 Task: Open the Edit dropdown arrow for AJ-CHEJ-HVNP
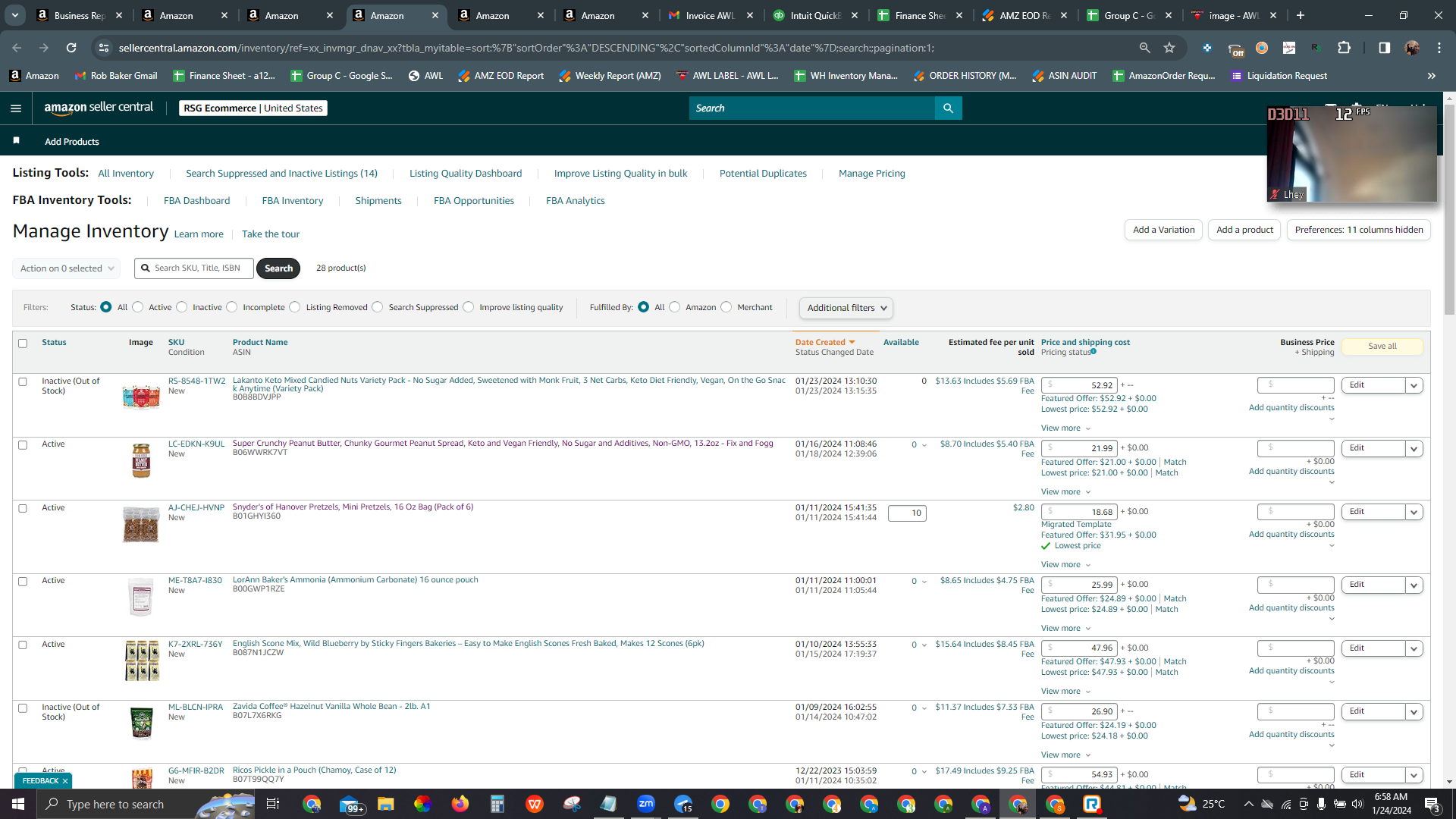coord(1414,512)
